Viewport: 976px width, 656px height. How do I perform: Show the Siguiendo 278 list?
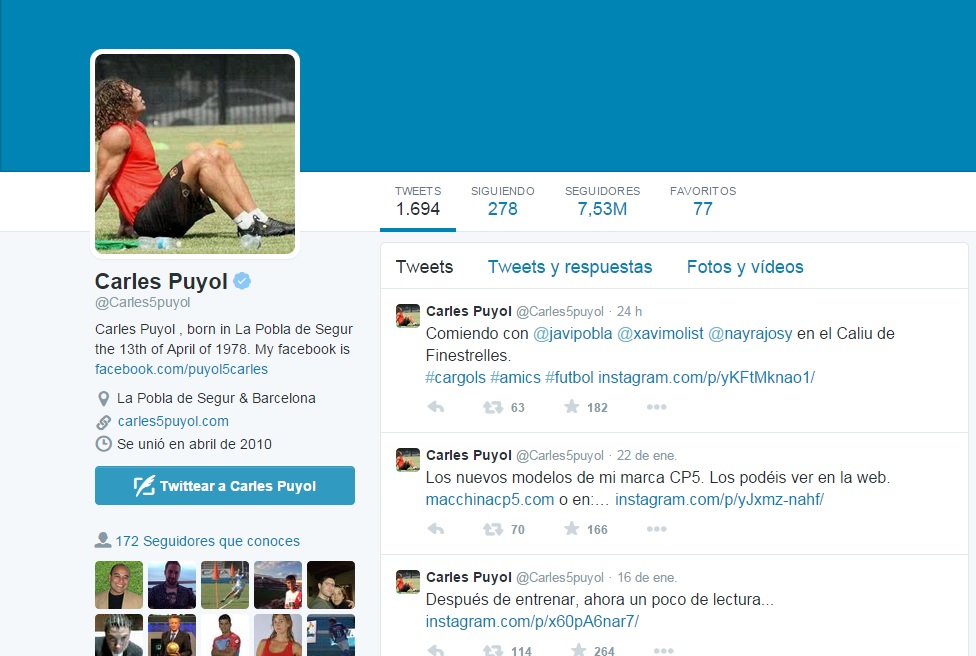click(x=502, y=201)
